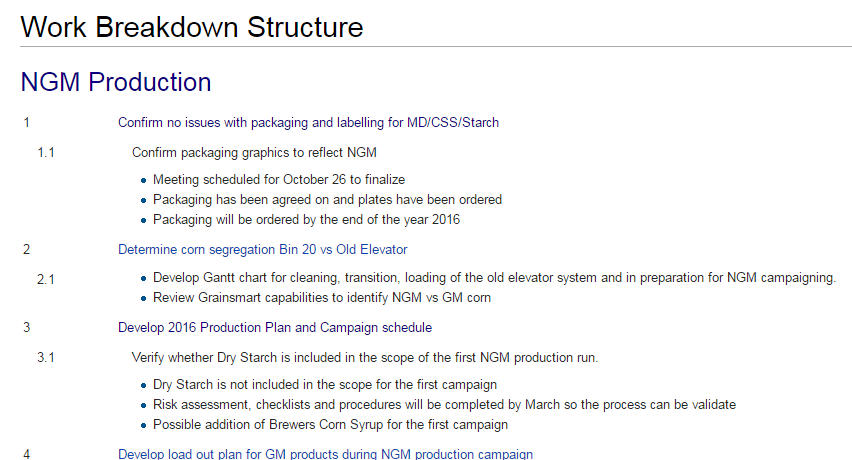Click the 'Develop Gantt chart for cleaning' bullet

(x=494, y=278)
